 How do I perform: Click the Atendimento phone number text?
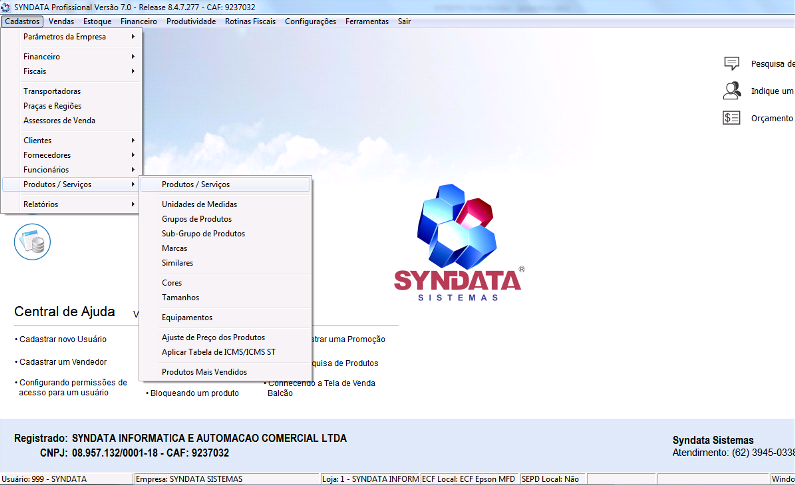734,453
